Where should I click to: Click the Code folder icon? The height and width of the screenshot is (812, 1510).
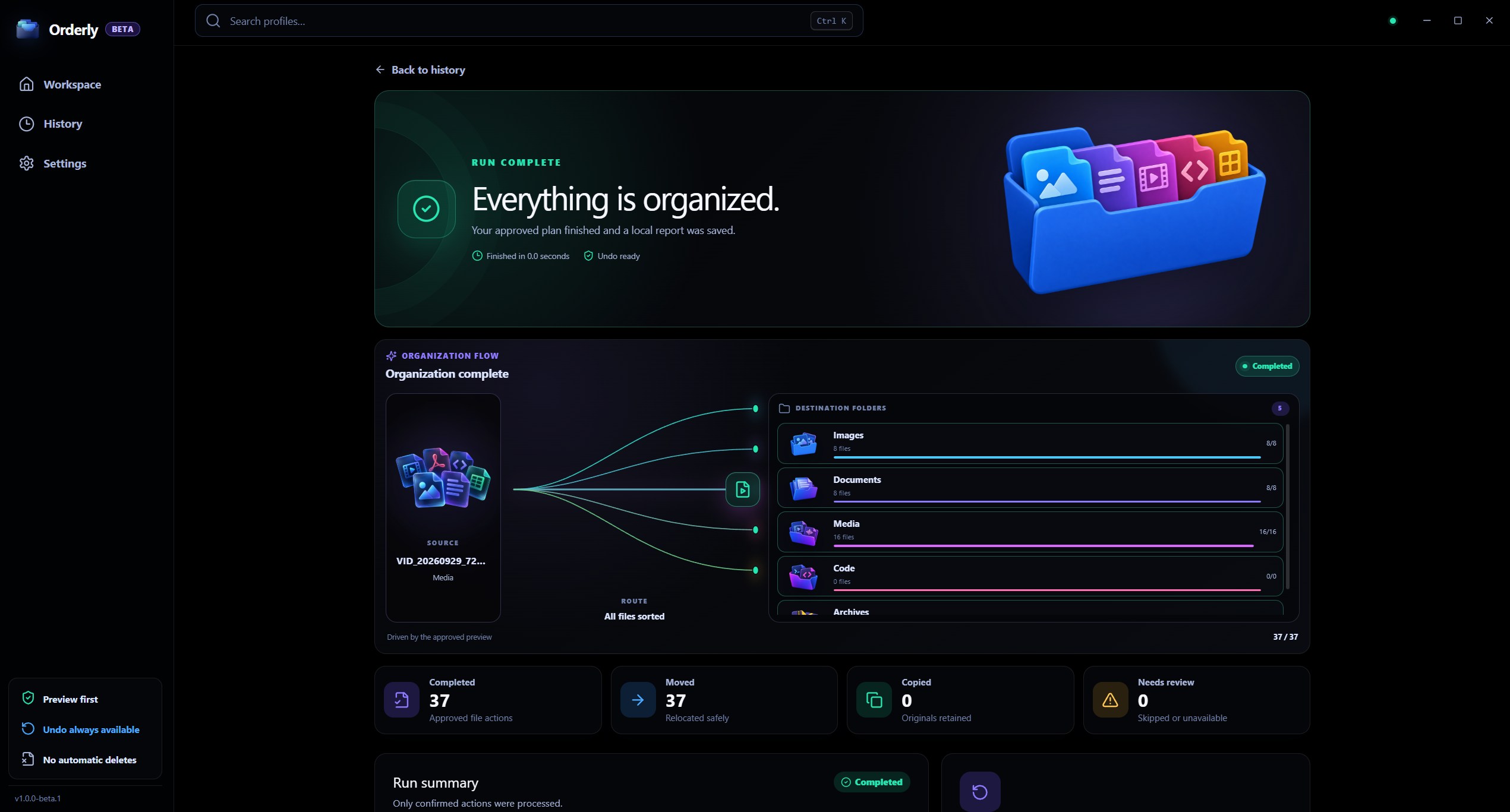[x=803, y=577]
